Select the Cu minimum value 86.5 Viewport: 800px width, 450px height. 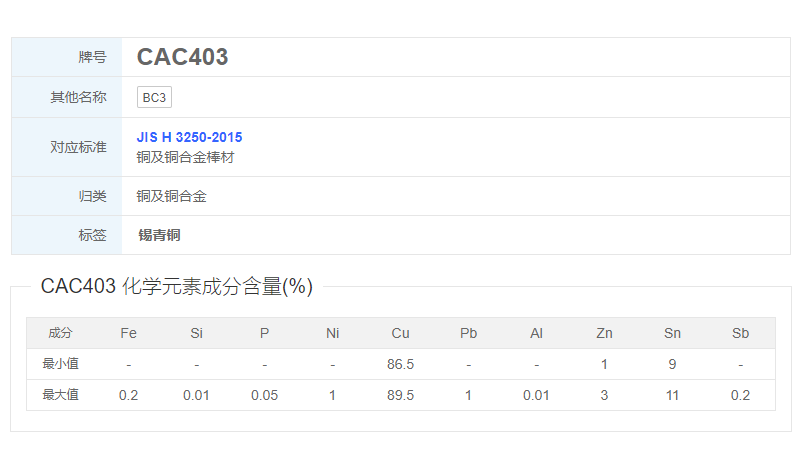pyautogui.click(x=400, y=364)
